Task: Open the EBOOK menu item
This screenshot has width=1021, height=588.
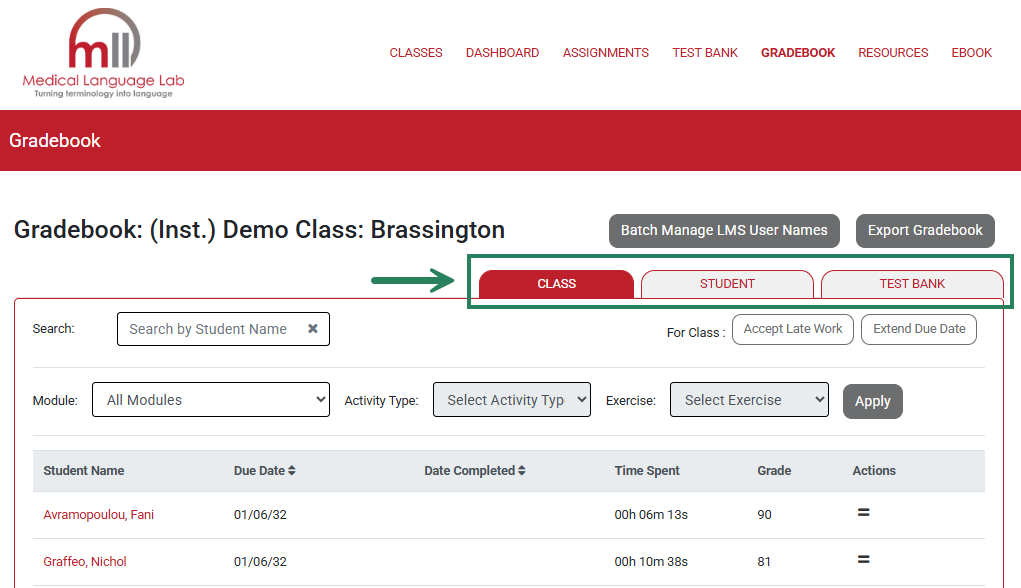Action: tap(971, 52)
